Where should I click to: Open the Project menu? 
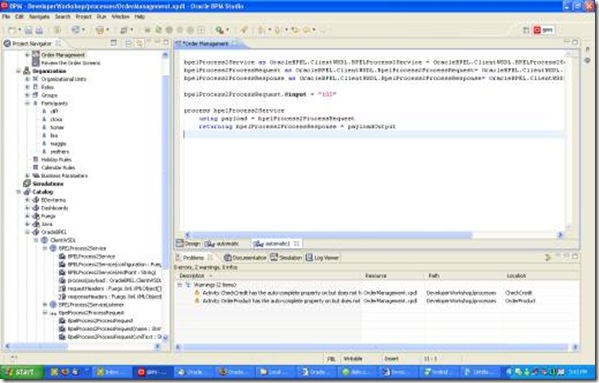[x=83, y=17]
